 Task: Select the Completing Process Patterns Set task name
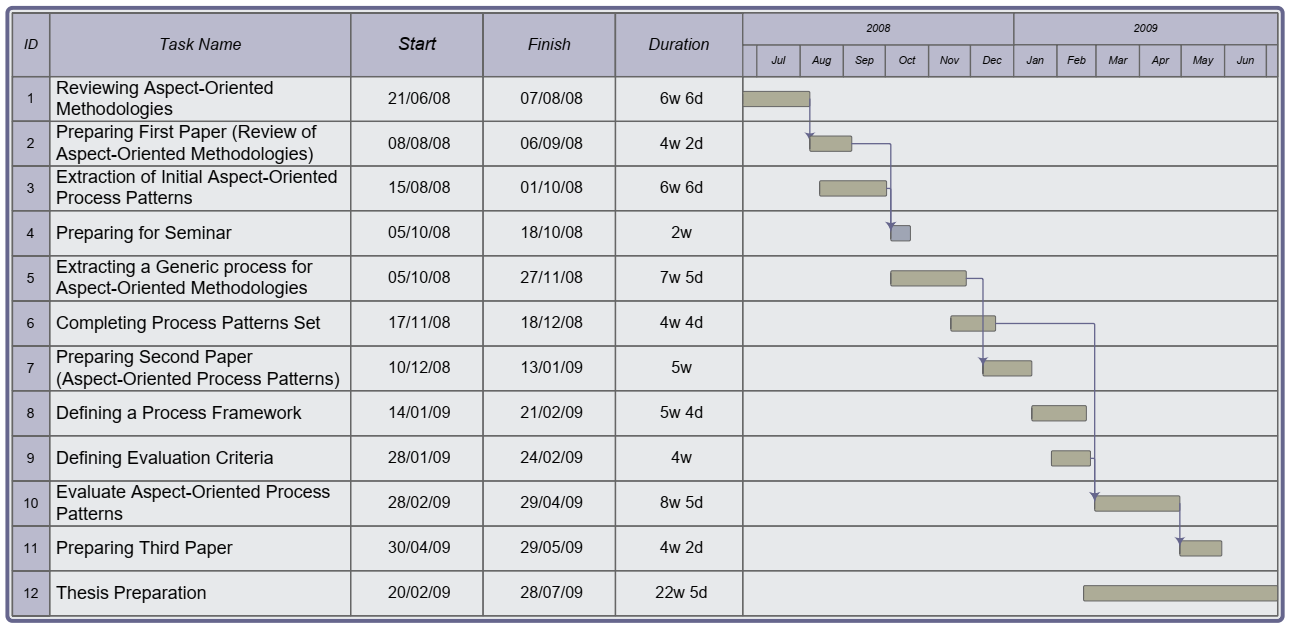tap(188, 323)
